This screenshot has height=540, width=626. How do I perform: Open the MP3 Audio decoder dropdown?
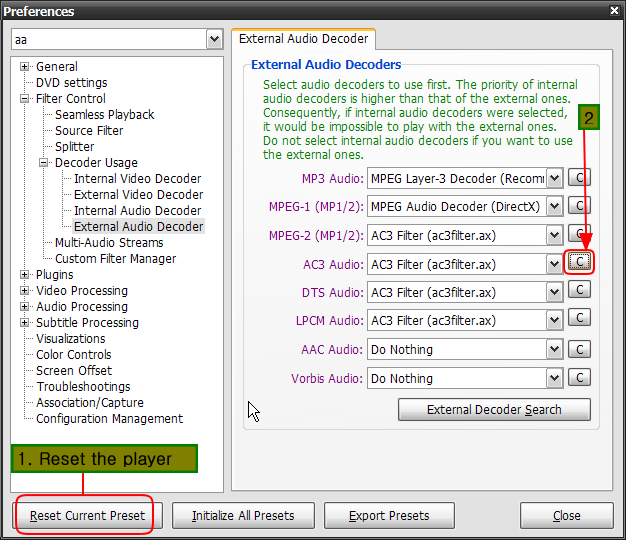pyautogui.click(x=555, y=179)
